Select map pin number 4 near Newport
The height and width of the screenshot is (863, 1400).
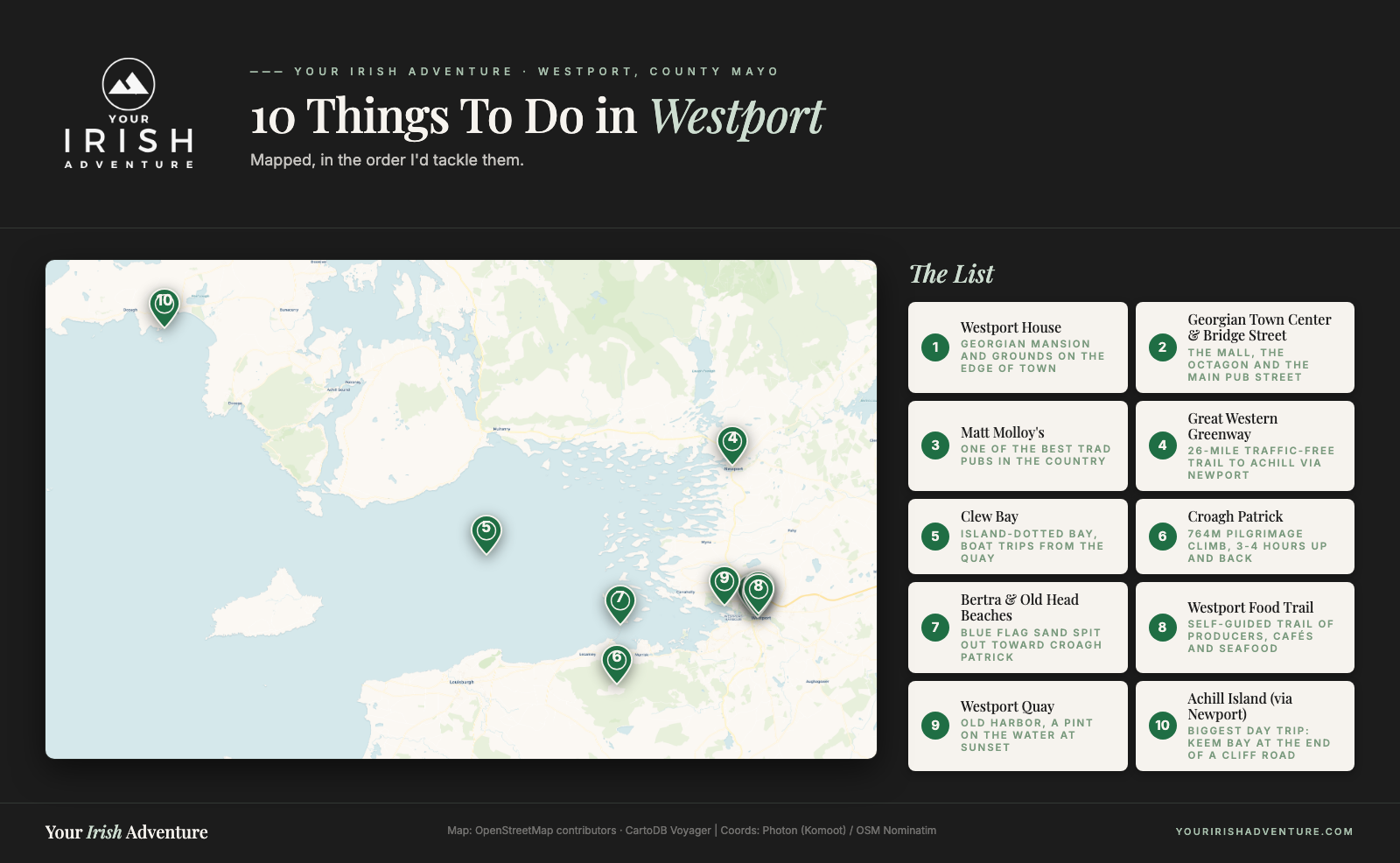732,445
